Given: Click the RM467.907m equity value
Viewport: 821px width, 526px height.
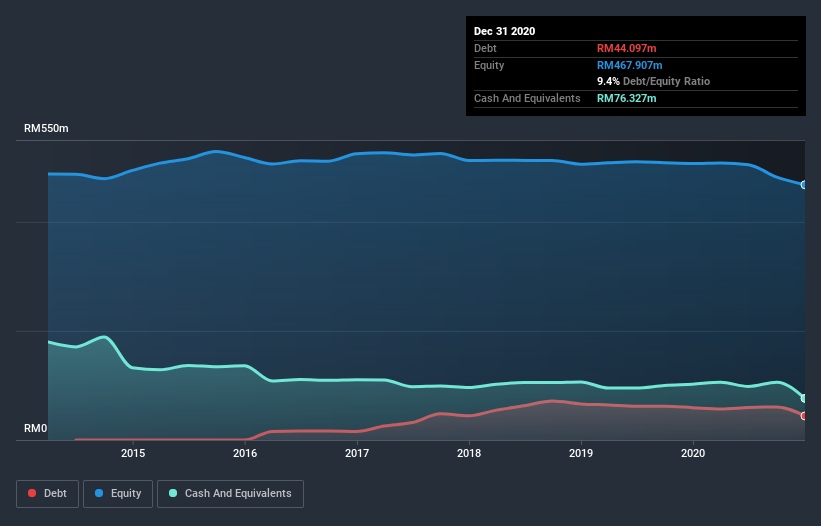Looking at the screenshot, I should [629, 65].
